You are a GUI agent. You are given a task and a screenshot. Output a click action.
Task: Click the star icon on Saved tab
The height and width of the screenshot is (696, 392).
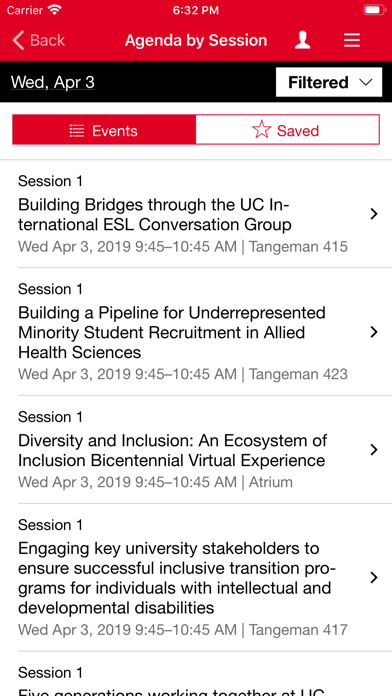[261, 130]
